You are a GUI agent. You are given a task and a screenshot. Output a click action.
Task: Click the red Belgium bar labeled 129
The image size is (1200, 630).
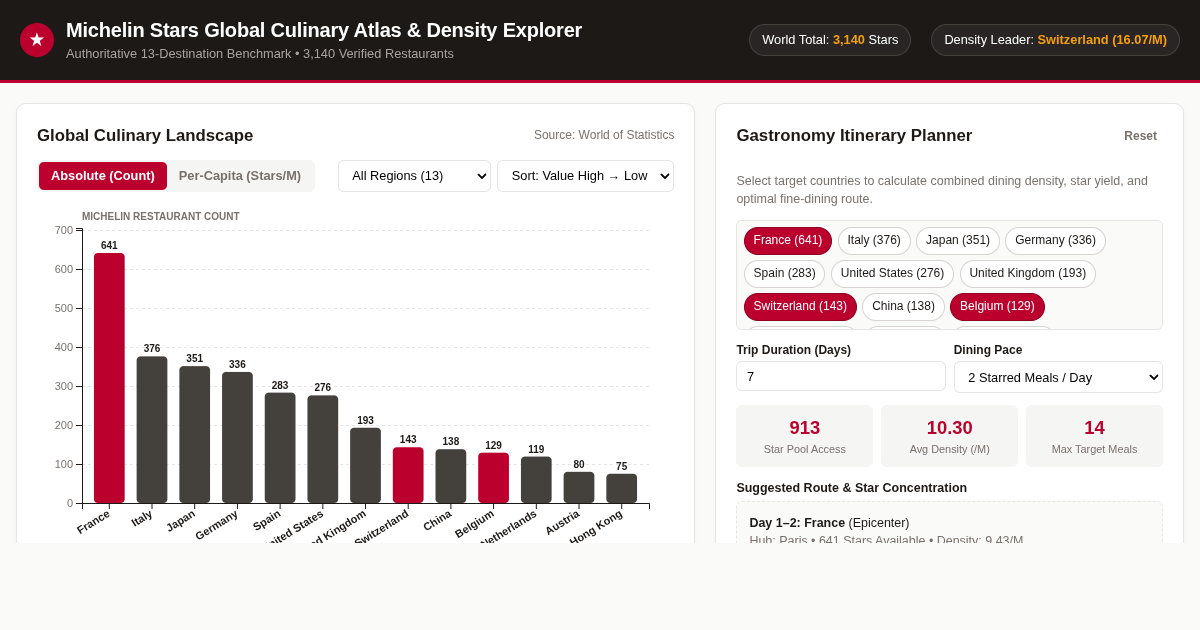point(493,478)
